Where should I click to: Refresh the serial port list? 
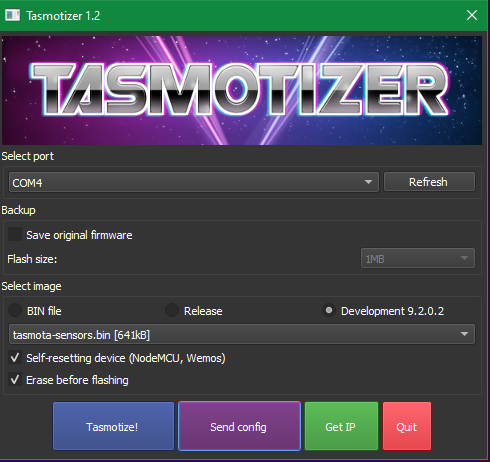click(429, 182)
